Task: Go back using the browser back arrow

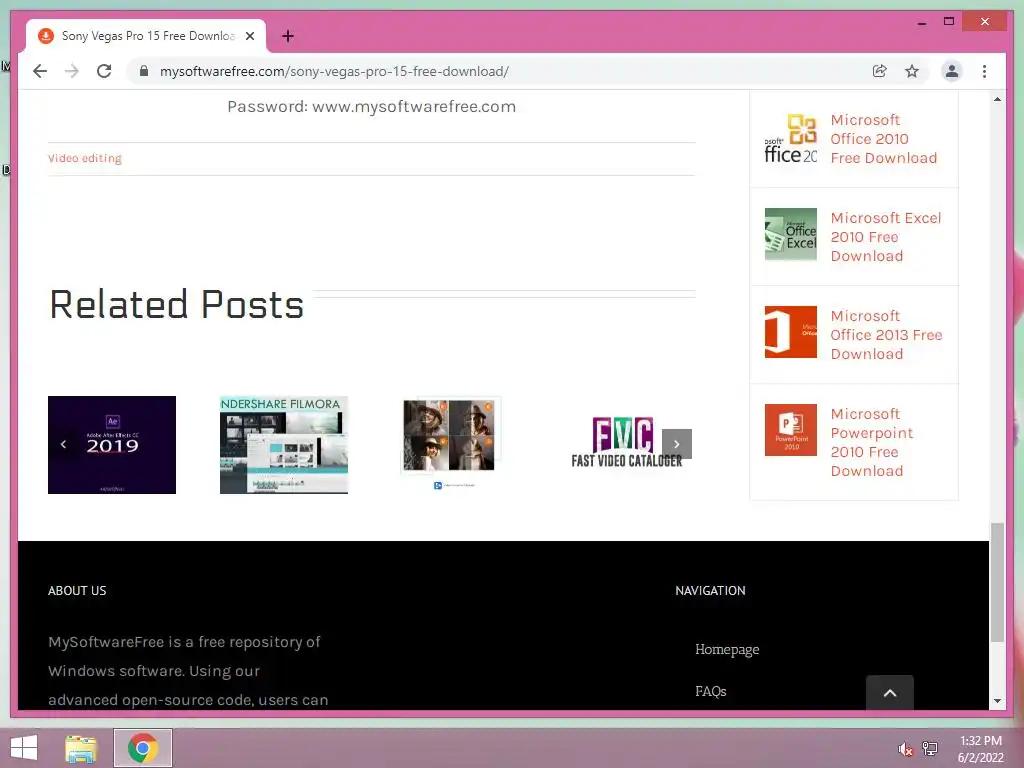Action: click(x=40, y=71)
